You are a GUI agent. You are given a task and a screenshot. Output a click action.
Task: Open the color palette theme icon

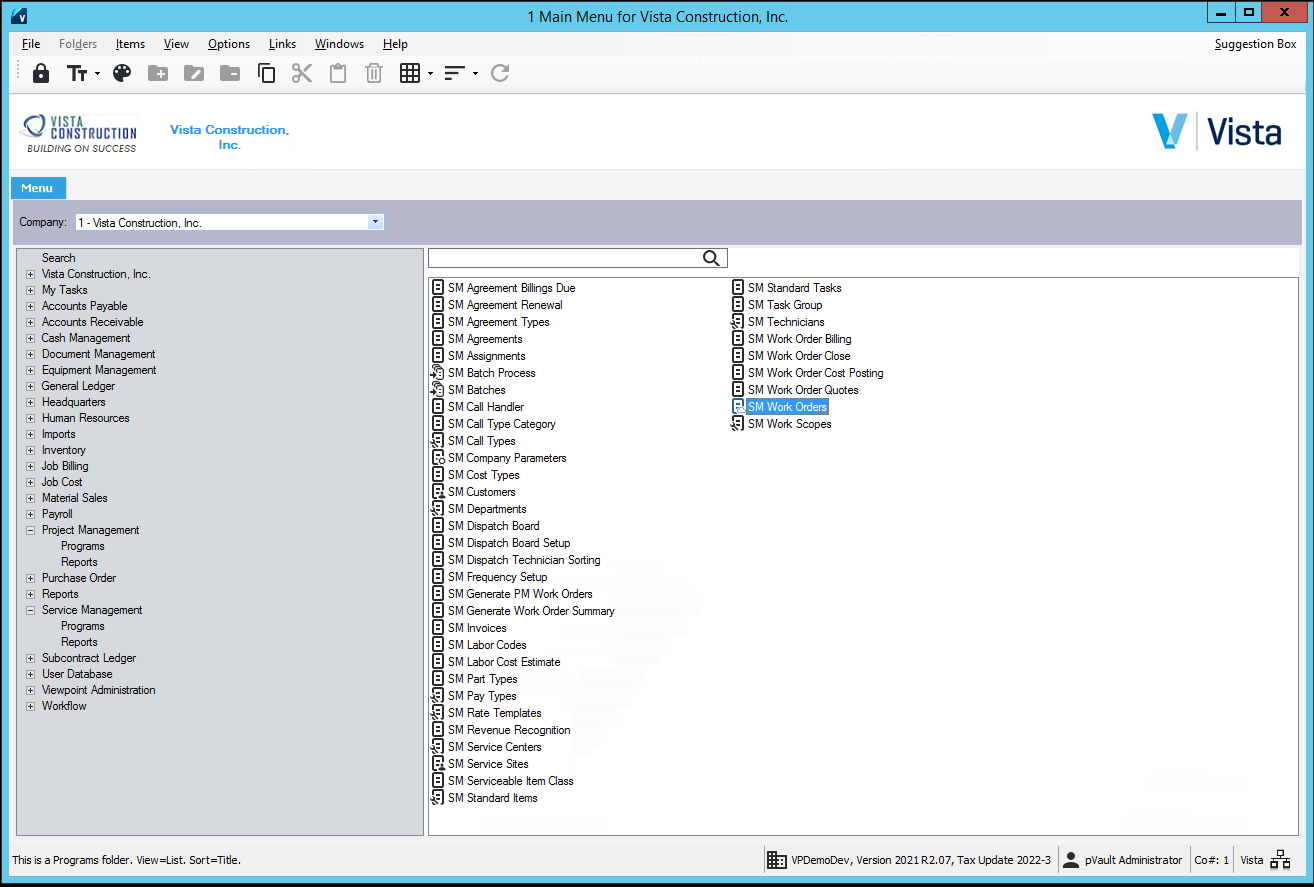(x=122, y=73)
